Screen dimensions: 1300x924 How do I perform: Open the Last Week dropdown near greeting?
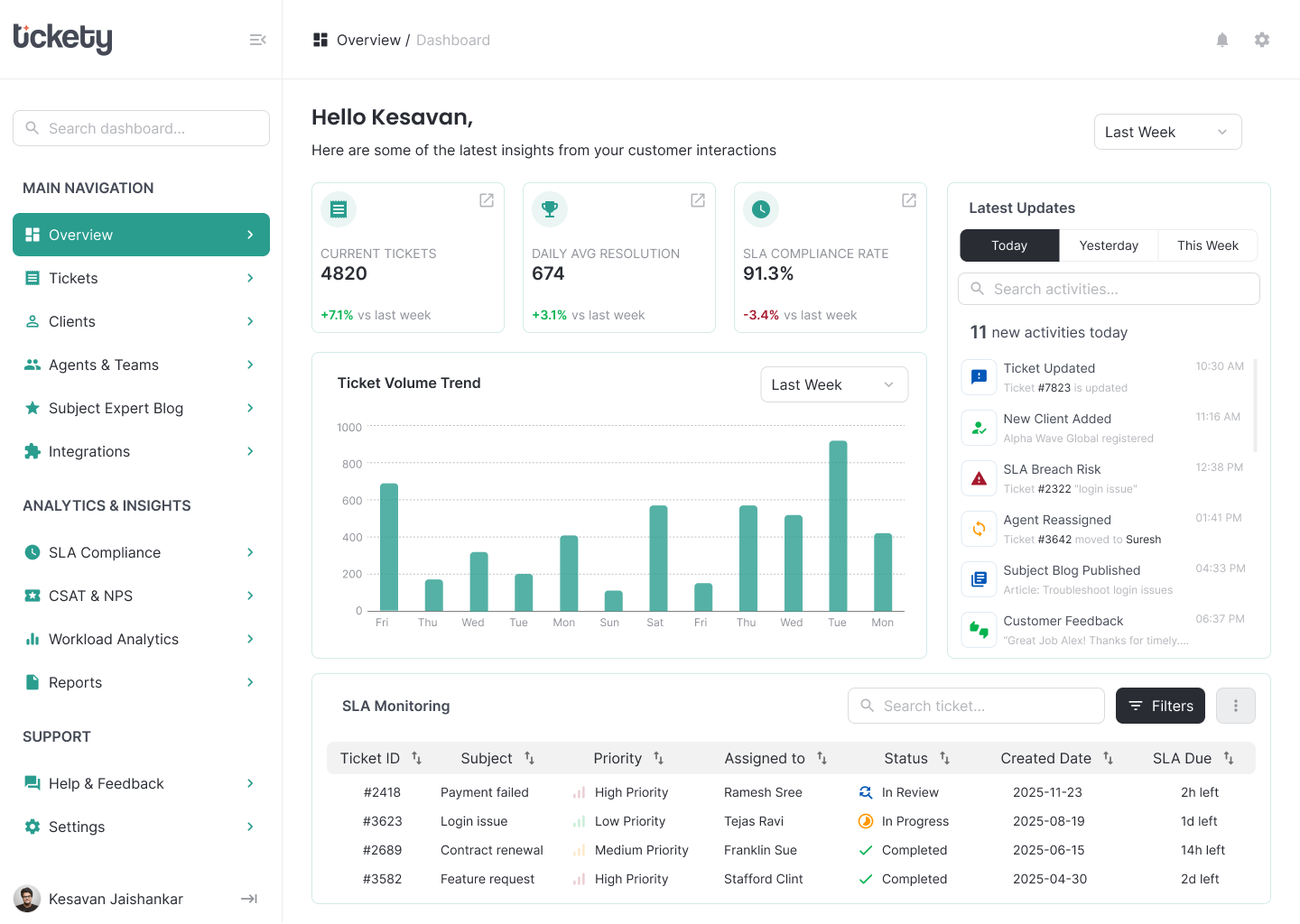point(1167,132)
